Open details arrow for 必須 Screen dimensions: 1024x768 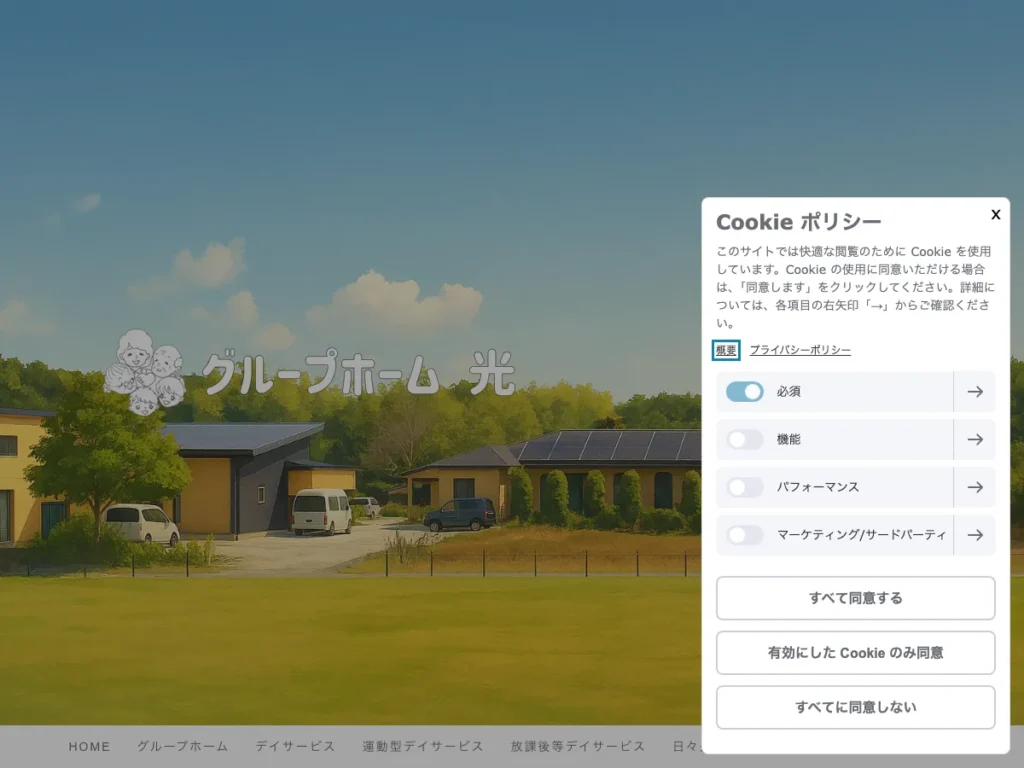coord(975,392)
